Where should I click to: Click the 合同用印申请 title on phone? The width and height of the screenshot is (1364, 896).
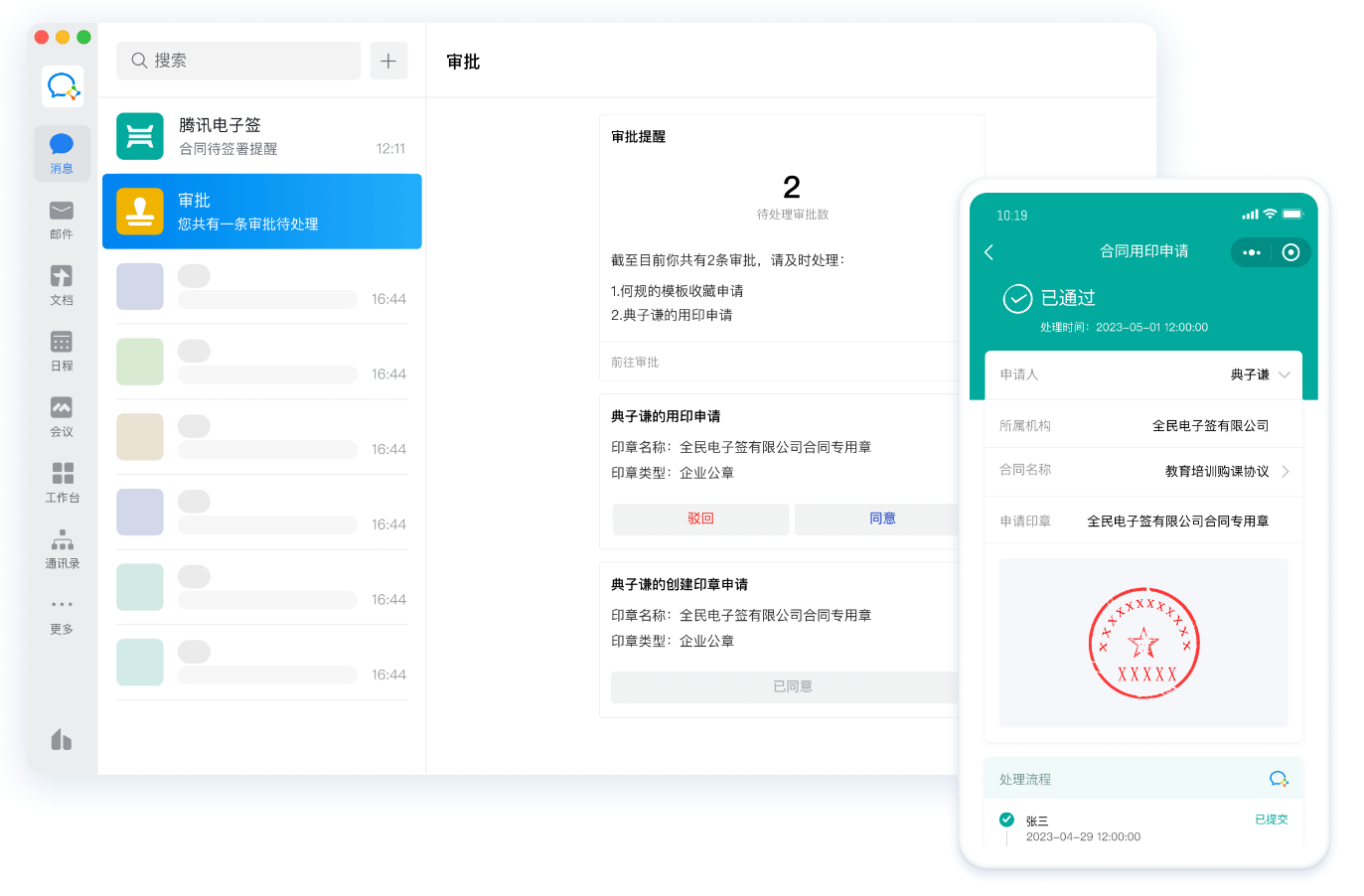click(x=1143, y=251)
